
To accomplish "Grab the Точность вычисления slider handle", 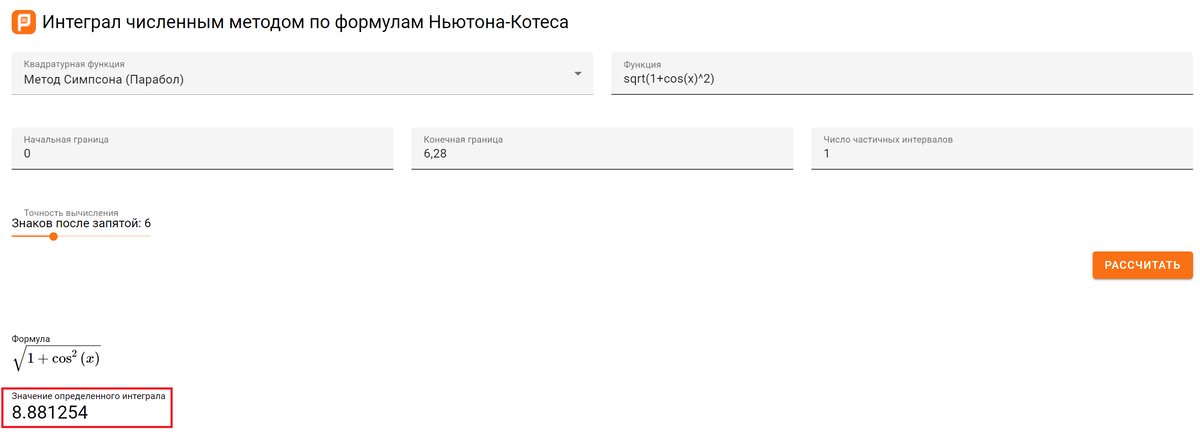I will coord(53,237).
